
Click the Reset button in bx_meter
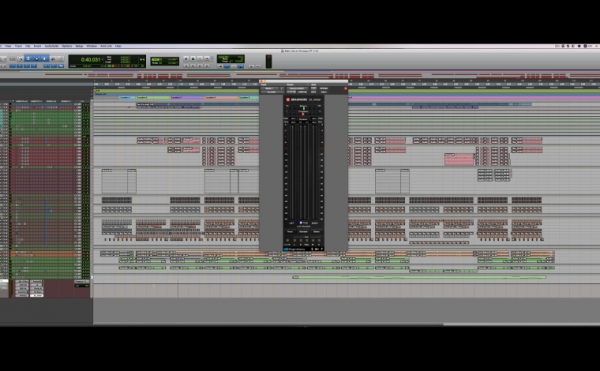[x=290, y=231]
